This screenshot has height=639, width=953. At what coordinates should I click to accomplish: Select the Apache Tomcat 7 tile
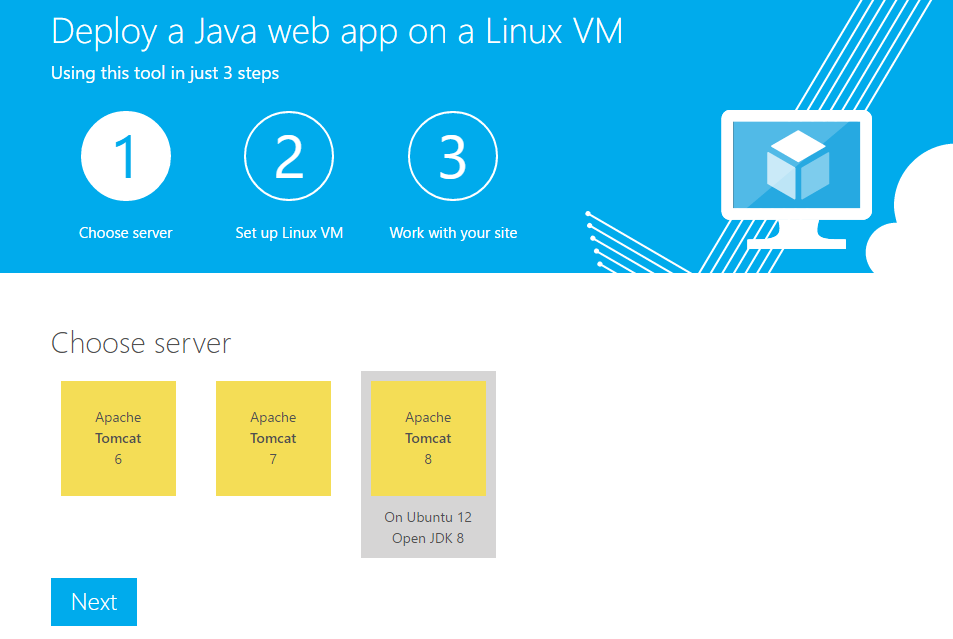274,438
